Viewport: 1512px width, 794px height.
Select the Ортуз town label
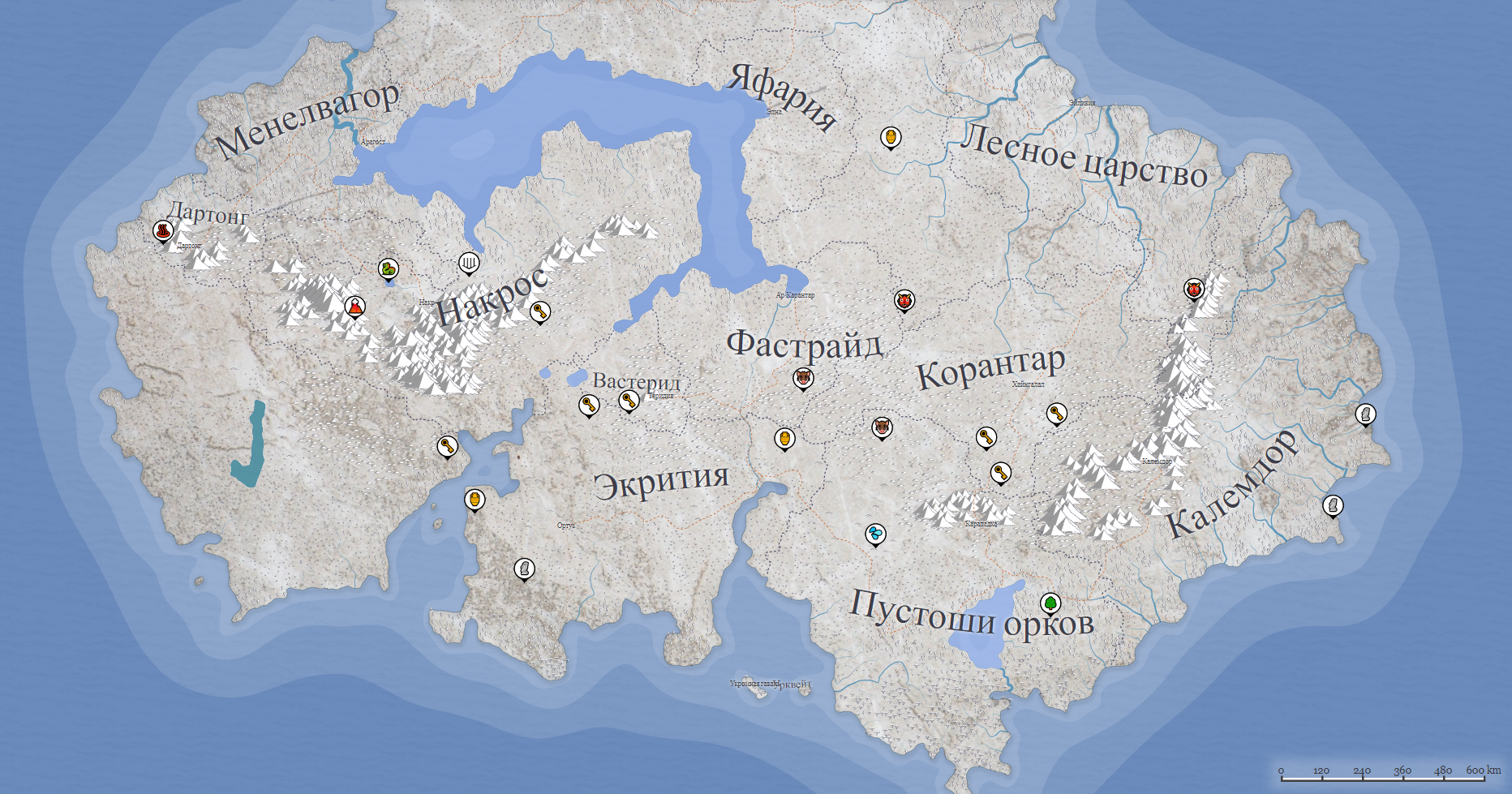[x=566, y=526]
